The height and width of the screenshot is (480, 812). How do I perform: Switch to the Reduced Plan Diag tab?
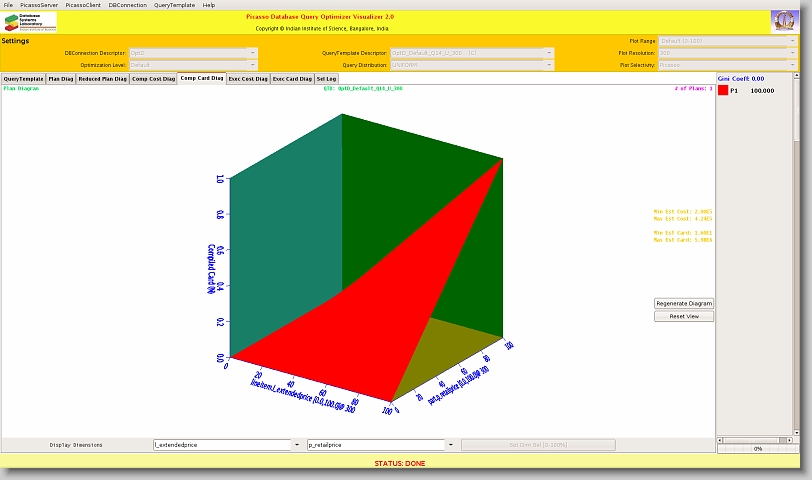pos(102,78)
